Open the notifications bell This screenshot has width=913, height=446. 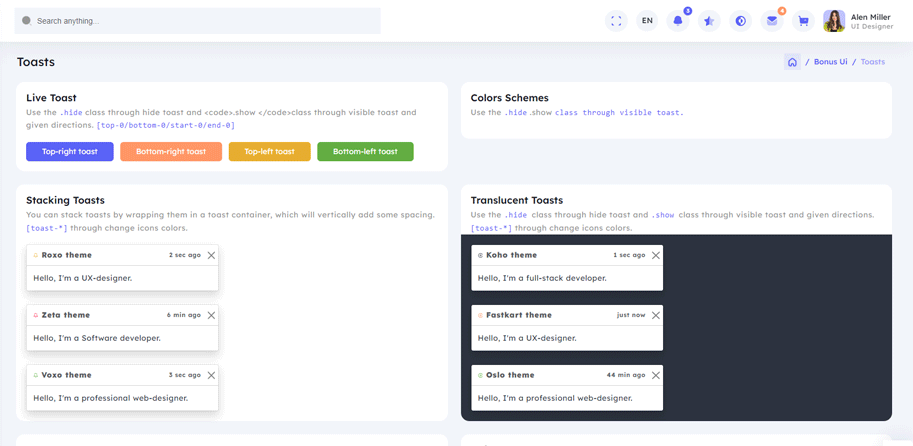coord(678,21)
